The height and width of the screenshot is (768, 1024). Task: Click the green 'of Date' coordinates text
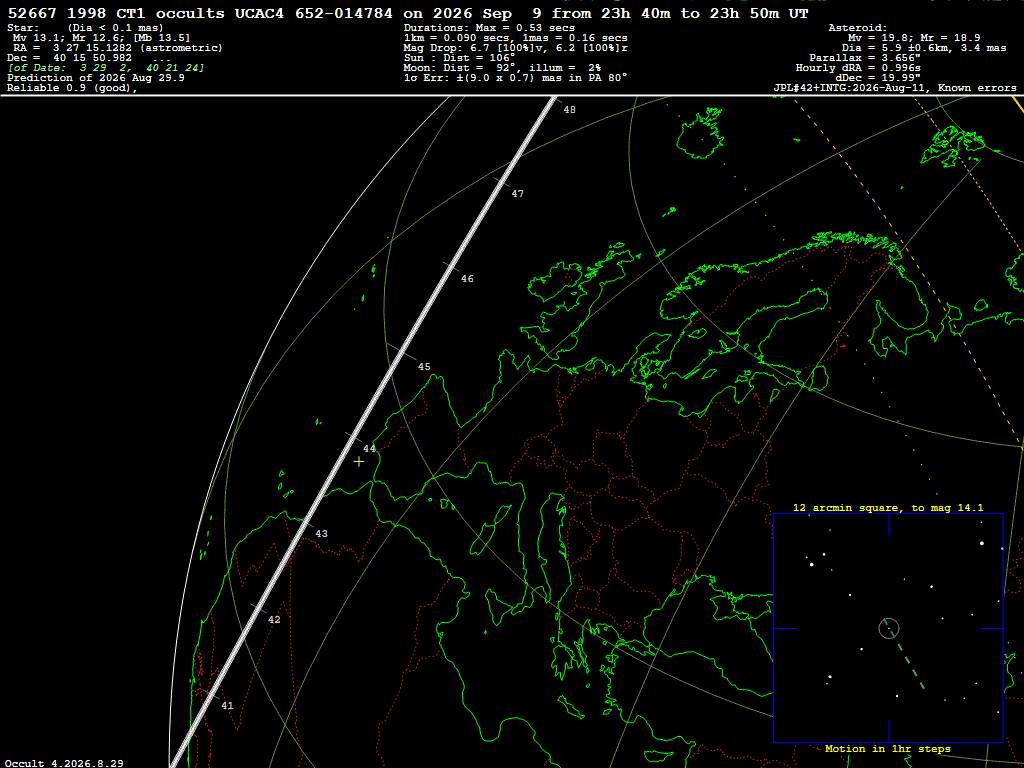coord(106,68)
